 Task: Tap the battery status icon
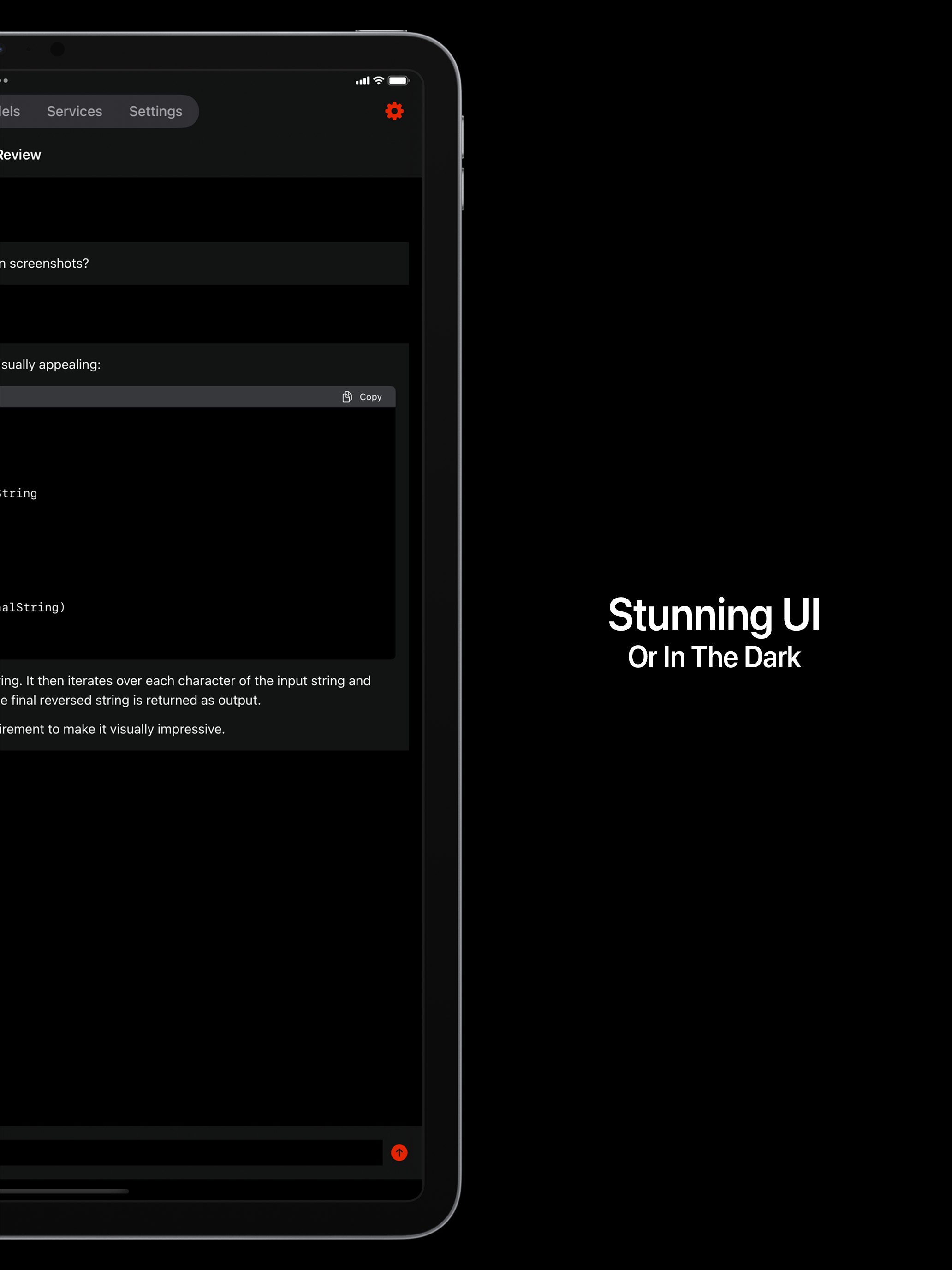tap(398, 80)
